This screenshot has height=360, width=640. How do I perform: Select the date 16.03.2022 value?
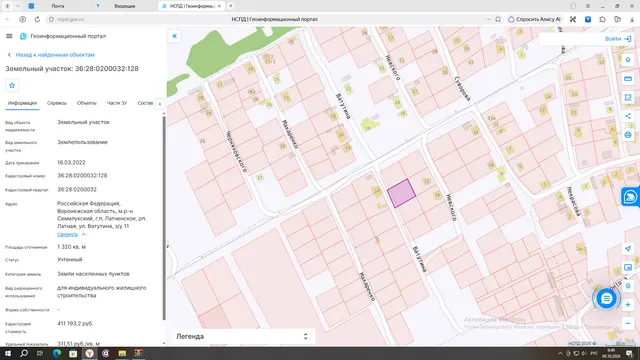click(71, 162)
